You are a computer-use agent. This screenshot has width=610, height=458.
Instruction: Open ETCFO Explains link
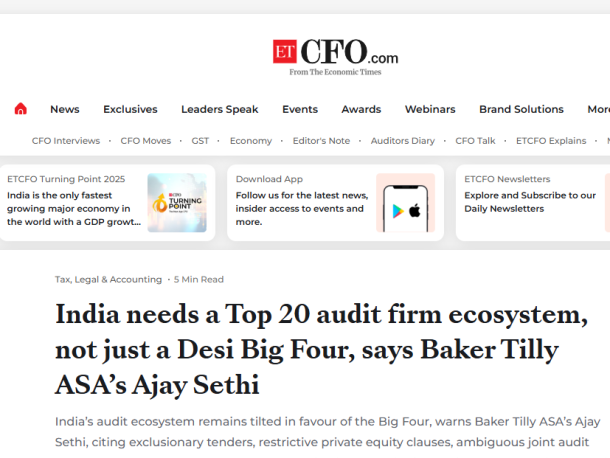pos(551,141)
